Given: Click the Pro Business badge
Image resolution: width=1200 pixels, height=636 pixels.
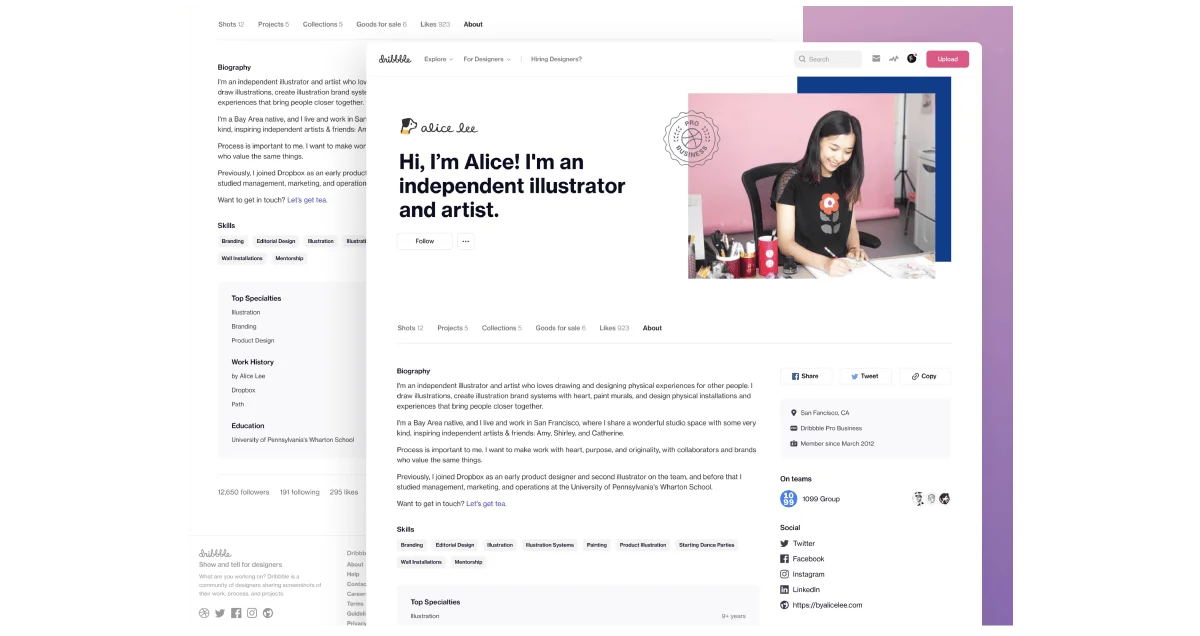Looking at the screenshot, I should coord(691,138).
